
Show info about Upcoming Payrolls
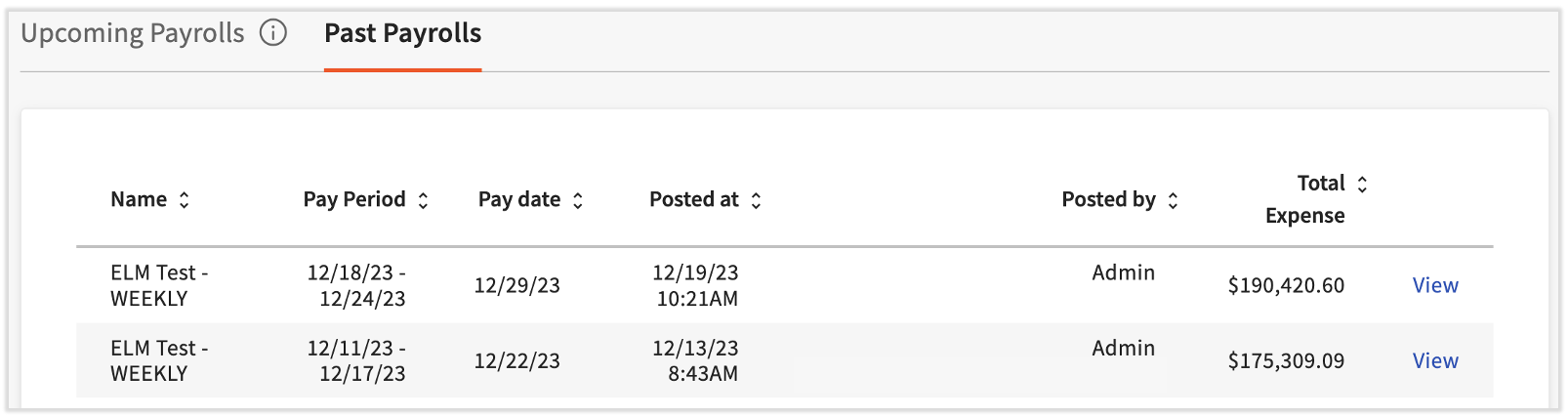tap(273, 33)
